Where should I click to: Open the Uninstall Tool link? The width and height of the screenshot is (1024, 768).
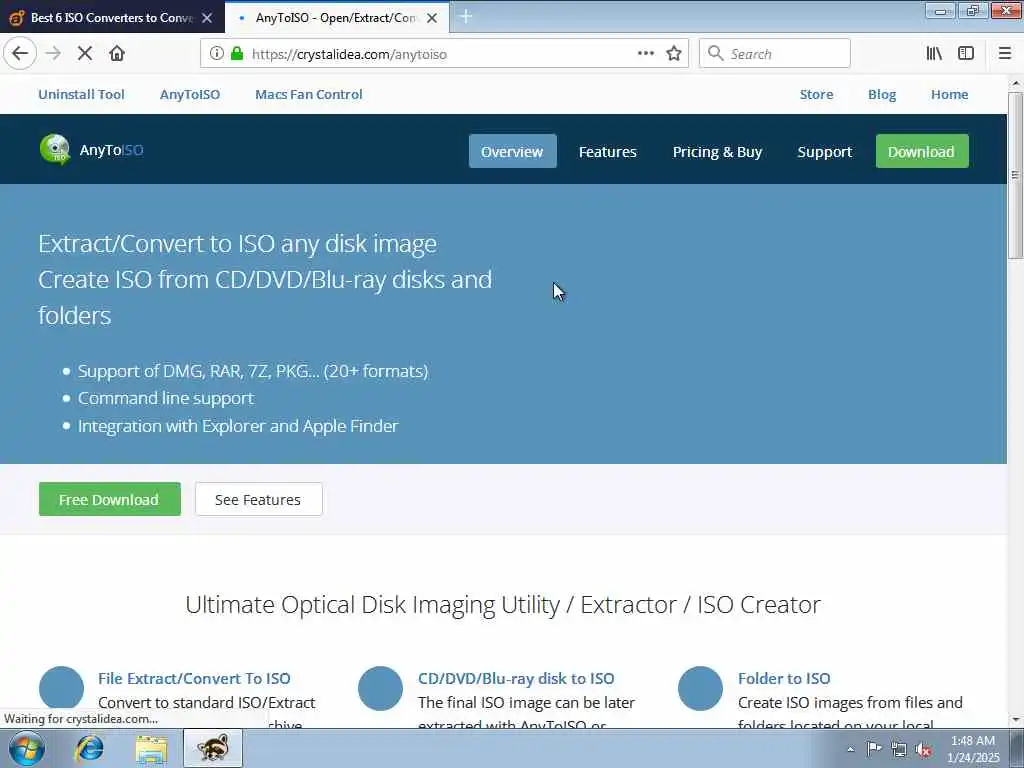(x=81, y=94)
